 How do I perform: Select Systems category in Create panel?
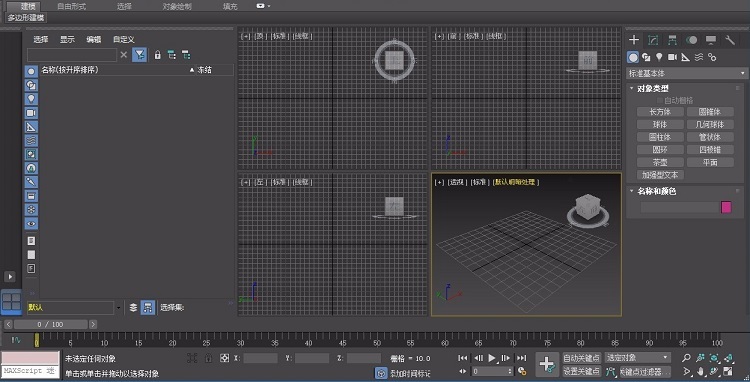712,57
